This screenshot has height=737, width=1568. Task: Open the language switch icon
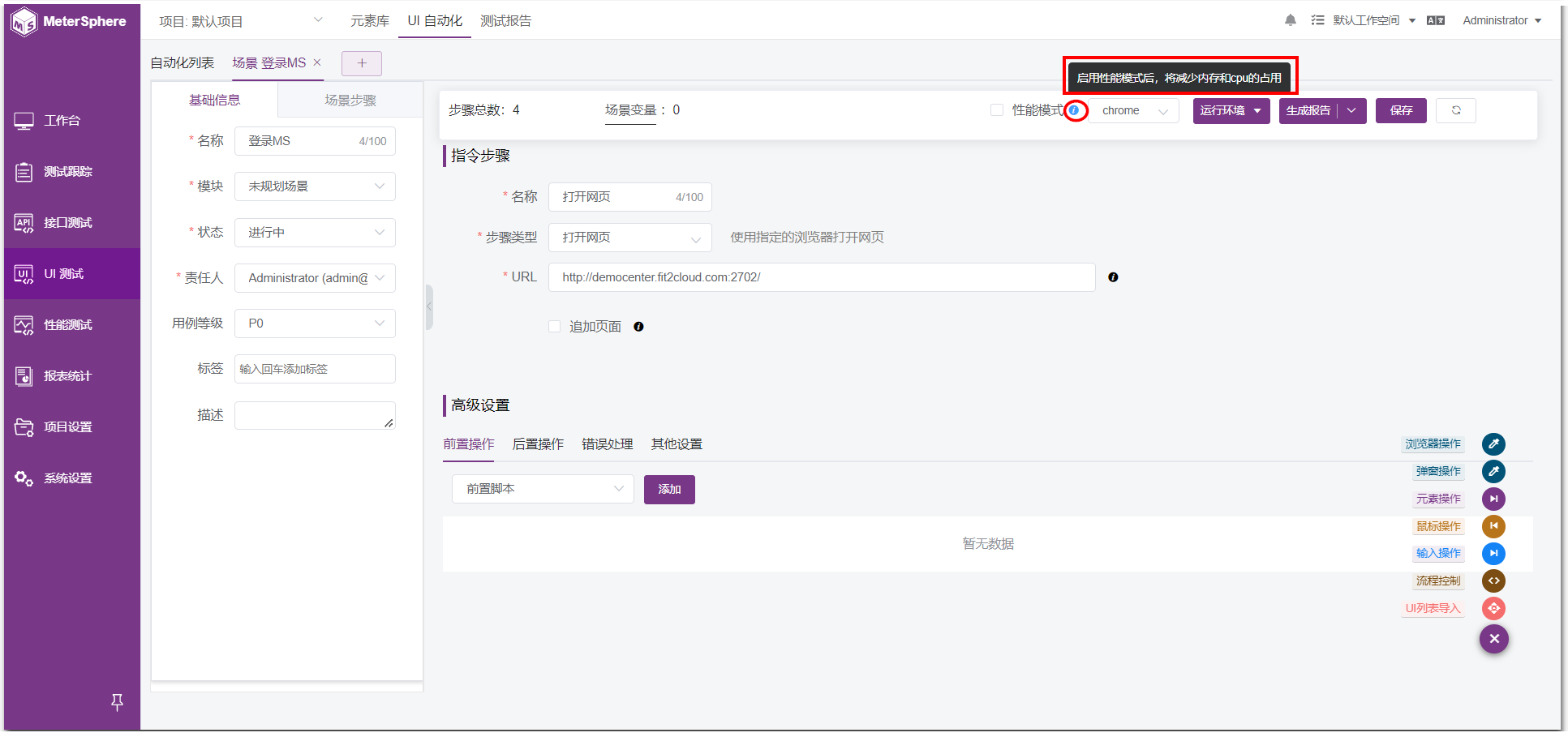click(x=1436, y=20)
